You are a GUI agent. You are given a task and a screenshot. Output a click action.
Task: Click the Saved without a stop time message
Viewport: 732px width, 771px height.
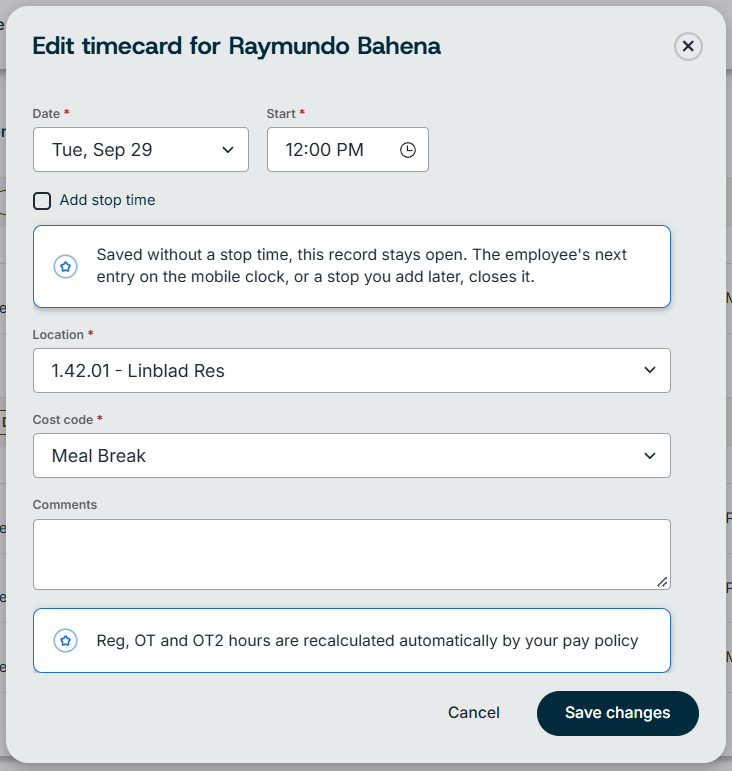coord(361,266)
